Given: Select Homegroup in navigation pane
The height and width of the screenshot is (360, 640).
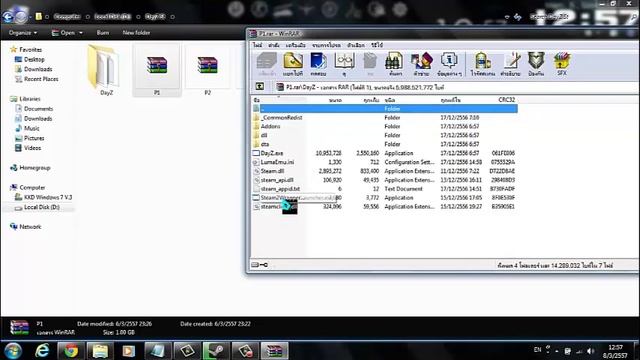Looking at the screenshot, I should pyautogui.click(x=35, y=168).
